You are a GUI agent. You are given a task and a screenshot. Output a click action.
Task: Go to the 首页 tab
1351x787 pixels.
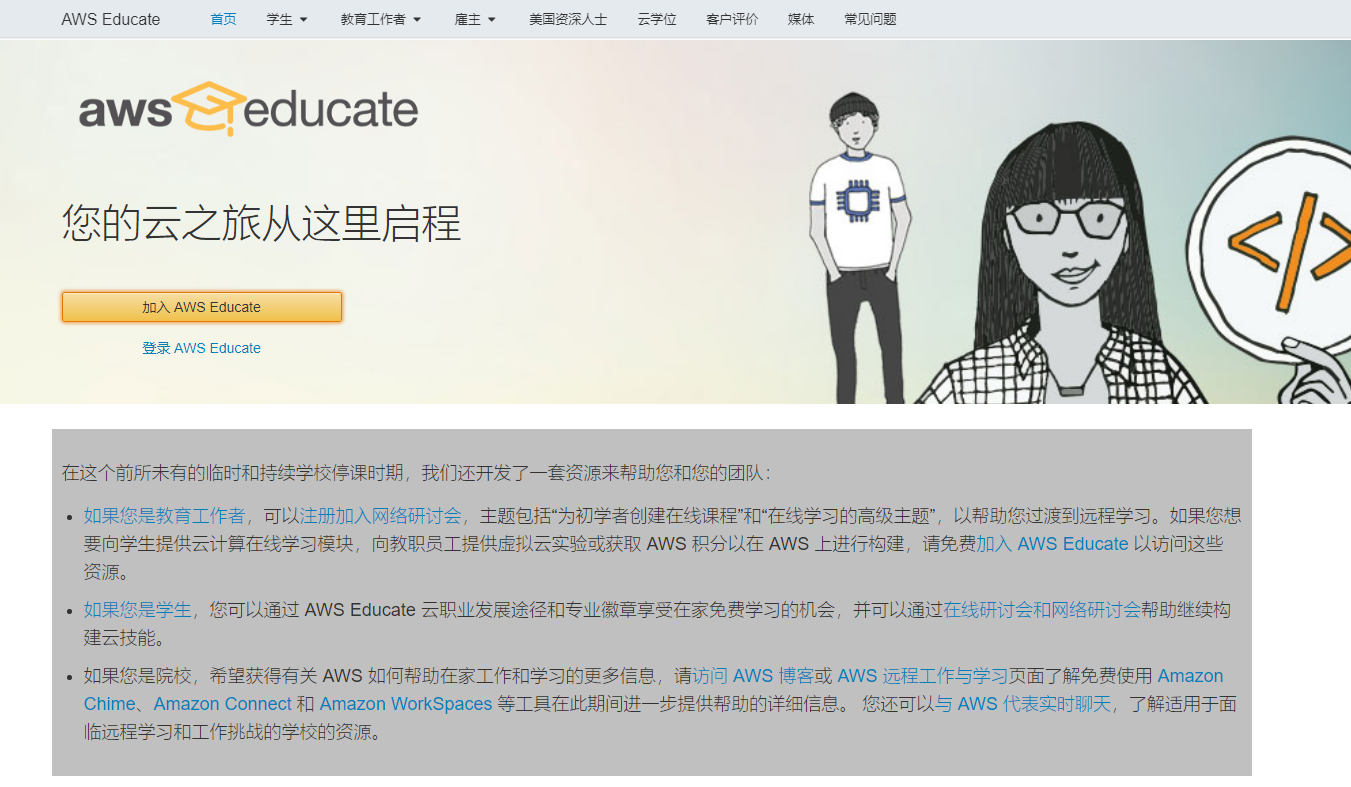224,19
